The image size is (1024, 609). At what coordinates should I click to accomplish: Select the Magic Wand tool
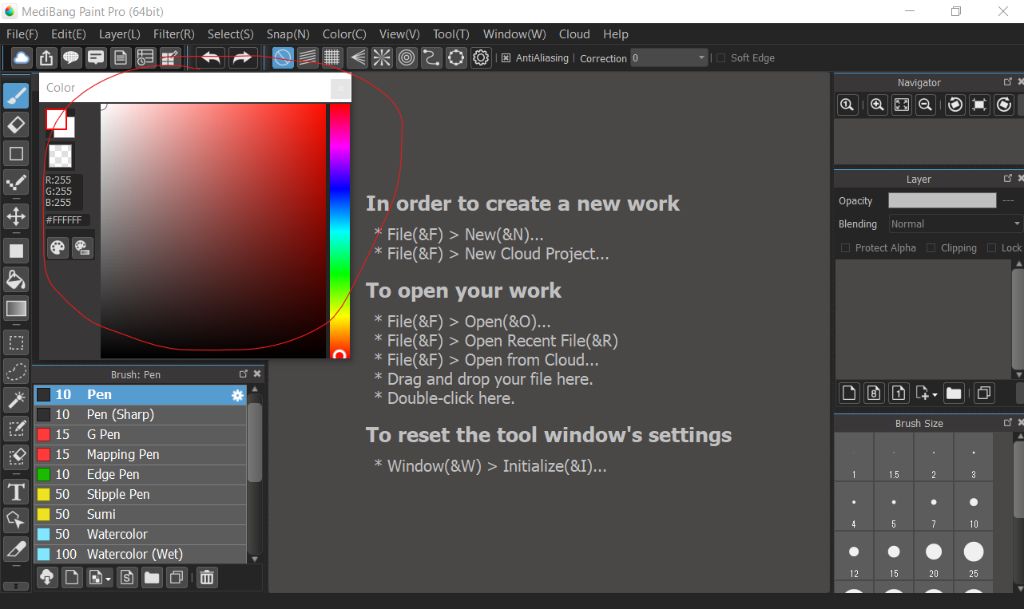pyautogui.click(x=16, y=399)
